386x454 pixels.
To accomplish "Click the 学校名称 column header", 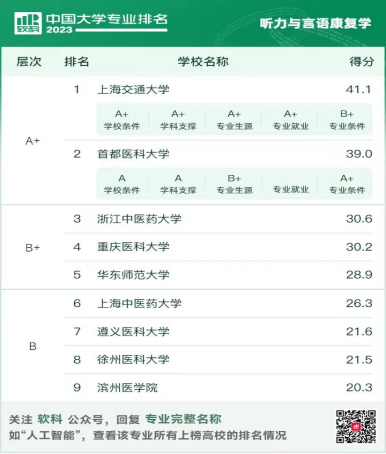I will (203, 62).
